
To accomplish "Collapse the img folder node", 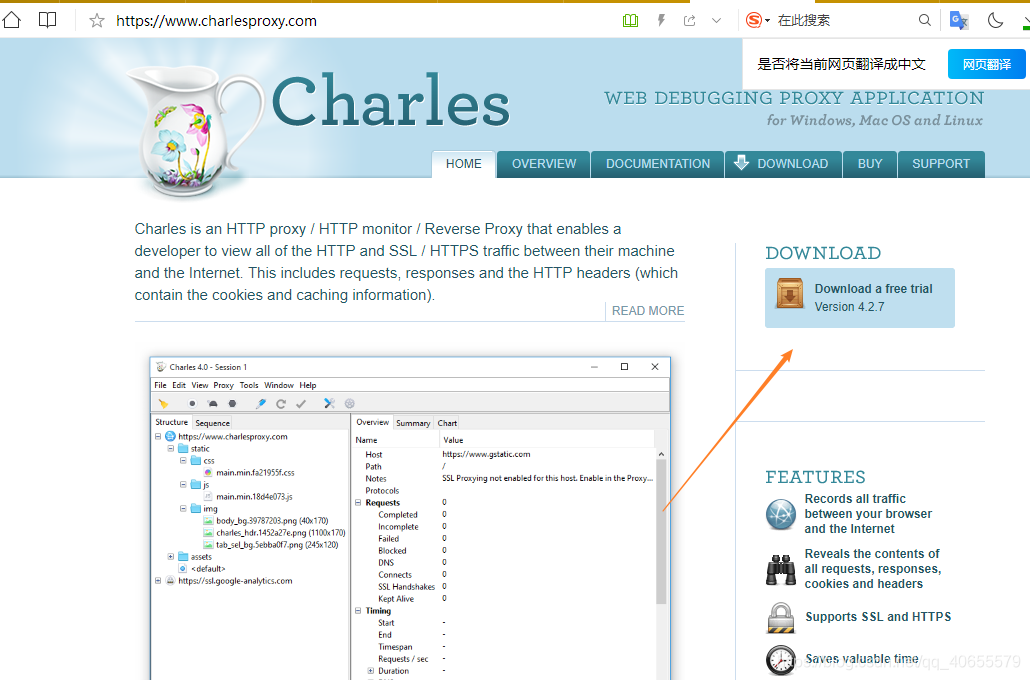I will click(x=183, y=509).
